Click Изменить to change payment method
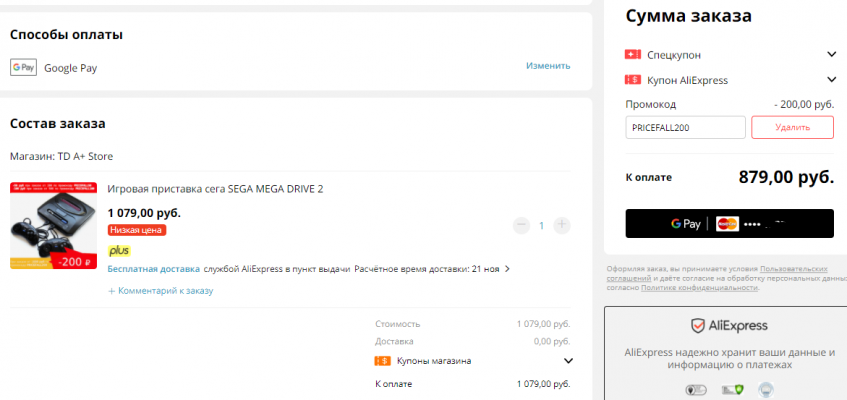Viewport: 847px width, 400px height. [x=548, y=65]
